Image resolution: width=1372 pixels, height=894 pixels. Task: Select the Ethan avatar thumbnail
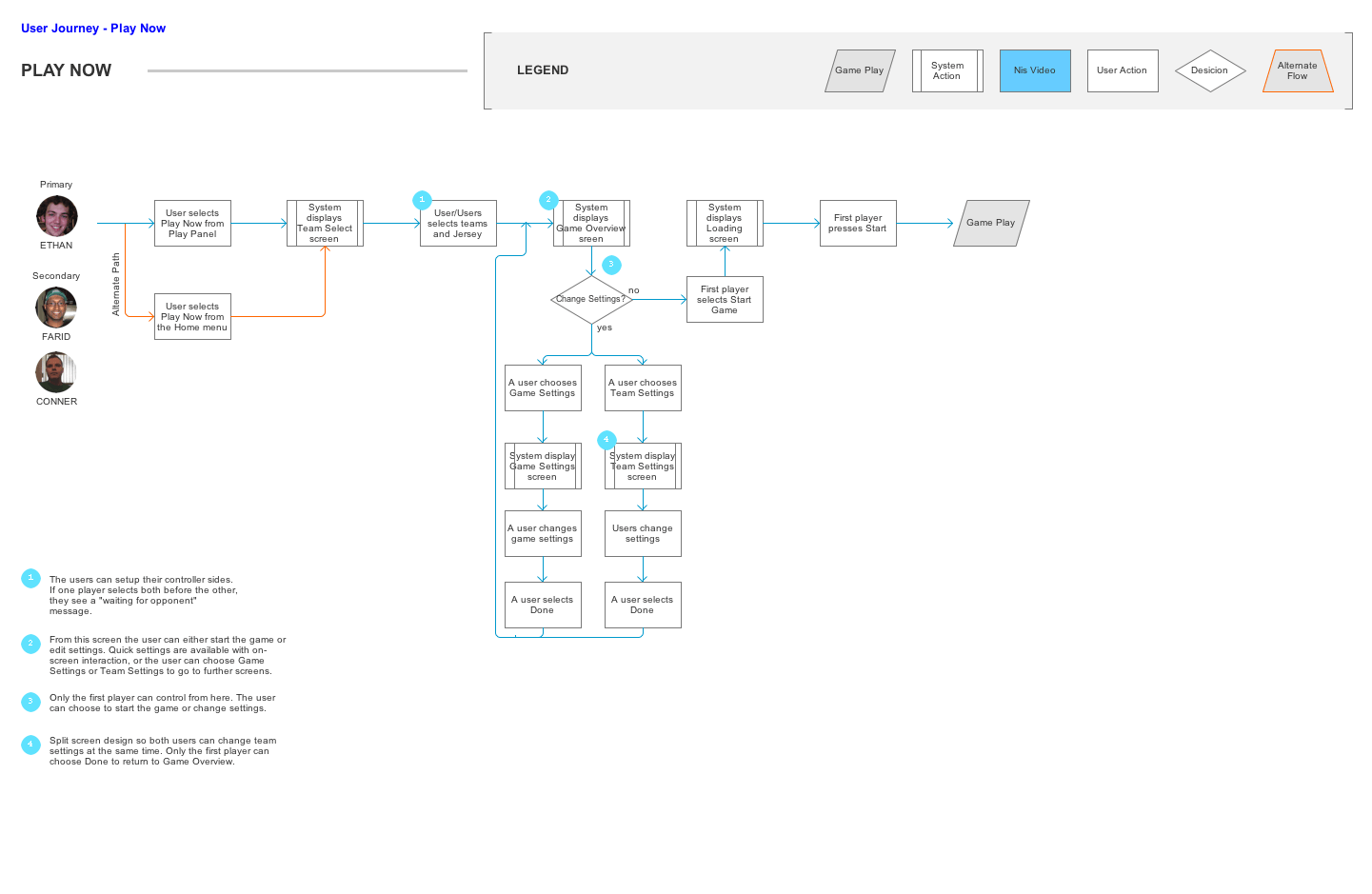[x=56, y=216]
